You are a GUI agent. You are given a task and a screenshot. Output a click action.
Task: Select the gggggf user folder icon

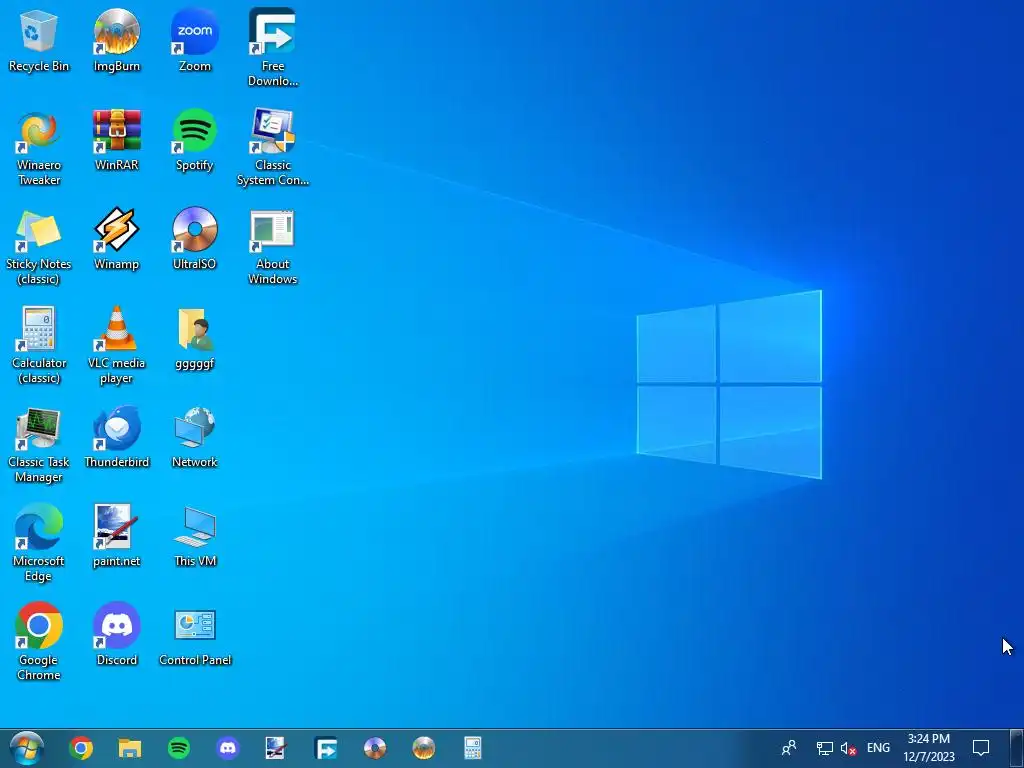[x=195, y=338]
